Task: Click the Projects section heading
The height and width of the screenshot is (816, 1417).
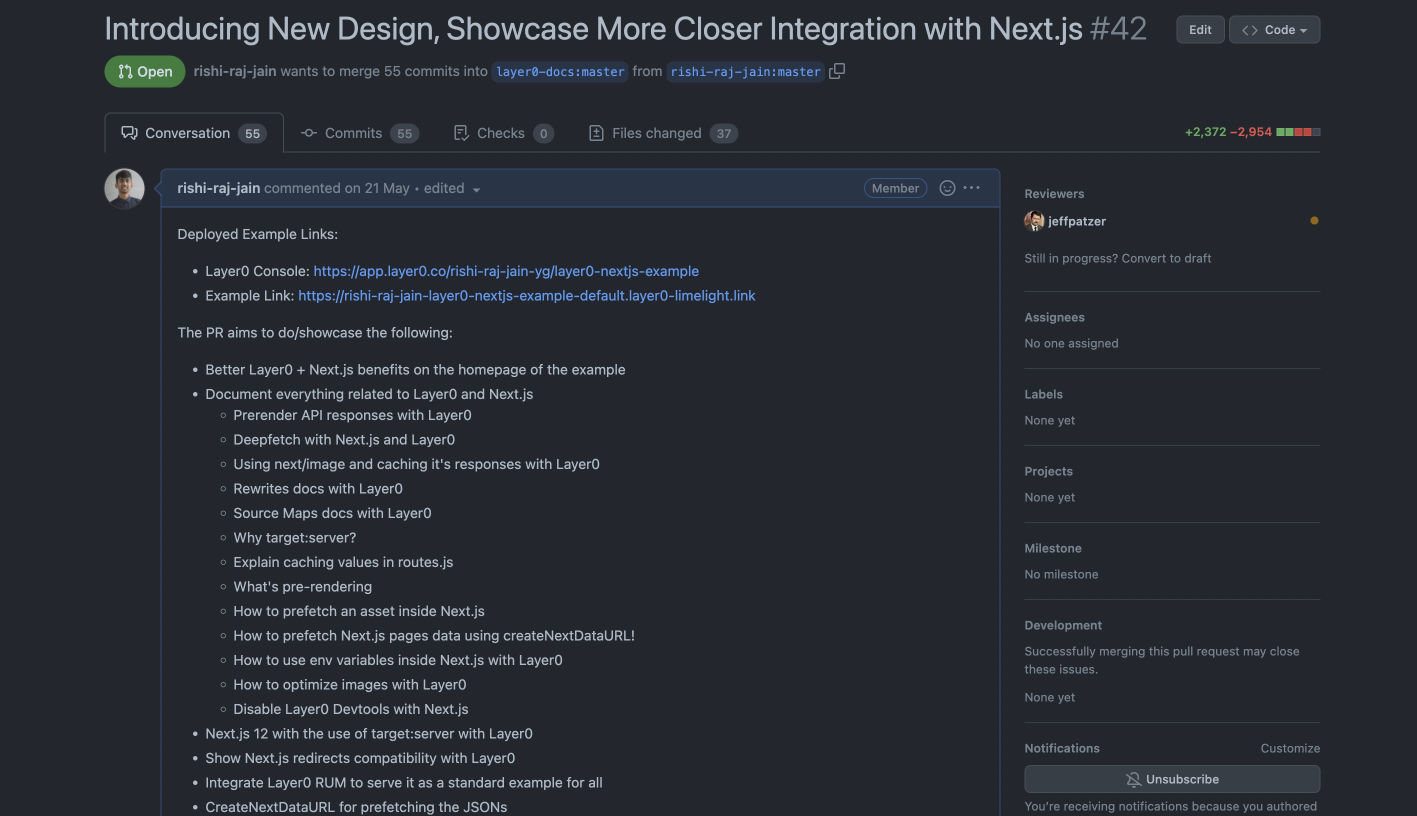Action: click(1048, 471)
